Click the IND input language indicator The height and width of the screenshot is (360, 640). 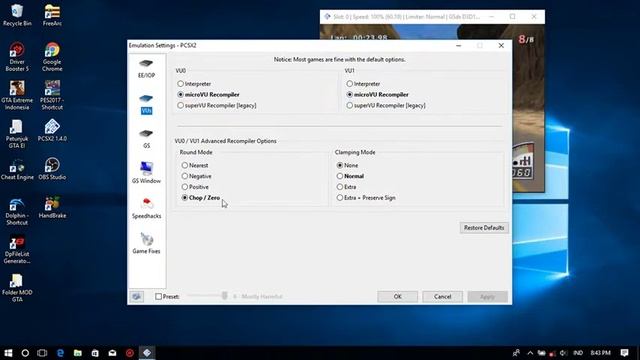[x=578, y=353]
